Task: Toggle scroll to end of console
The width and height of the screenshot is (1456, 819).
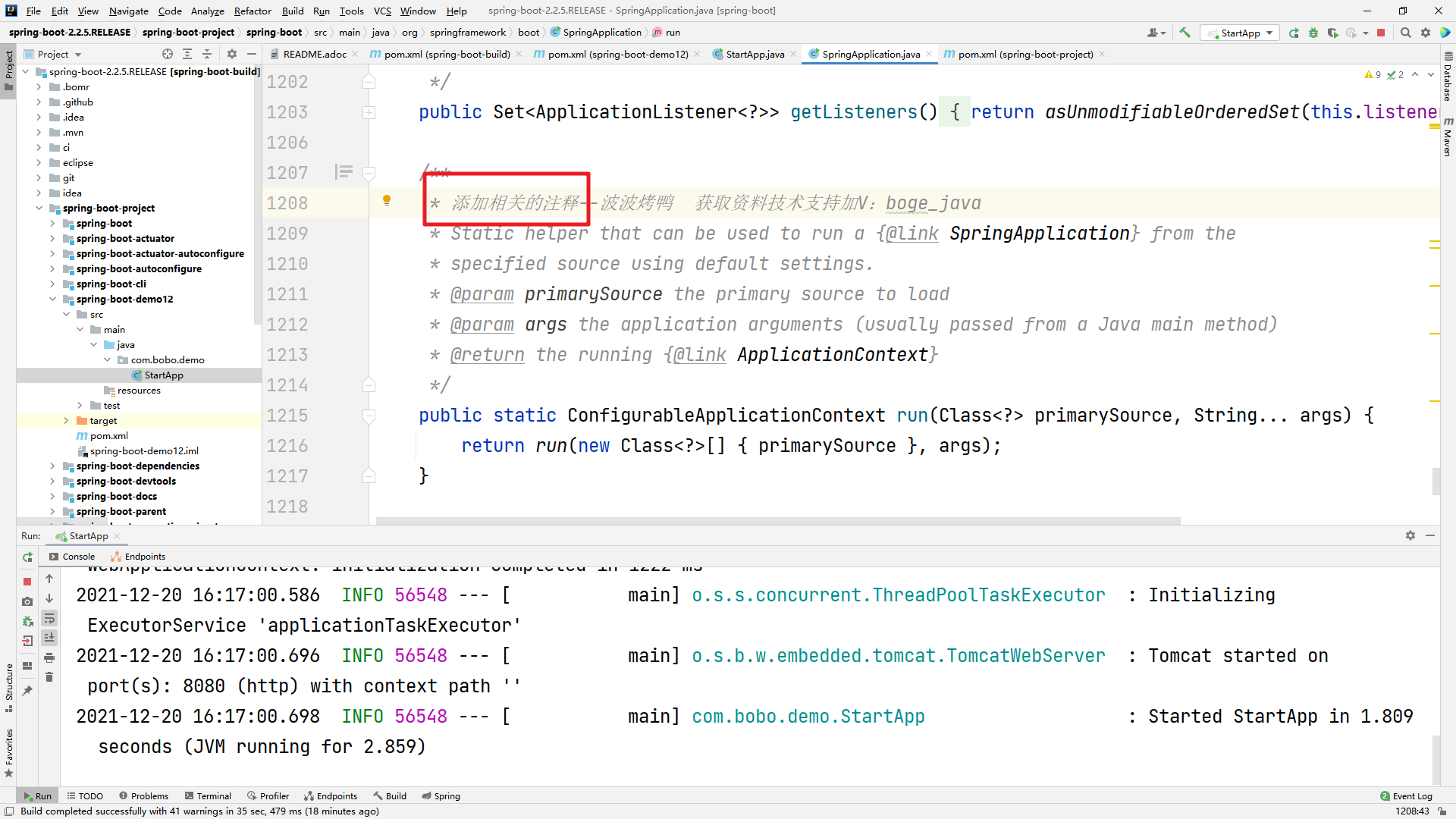Action: click(49, 638)
